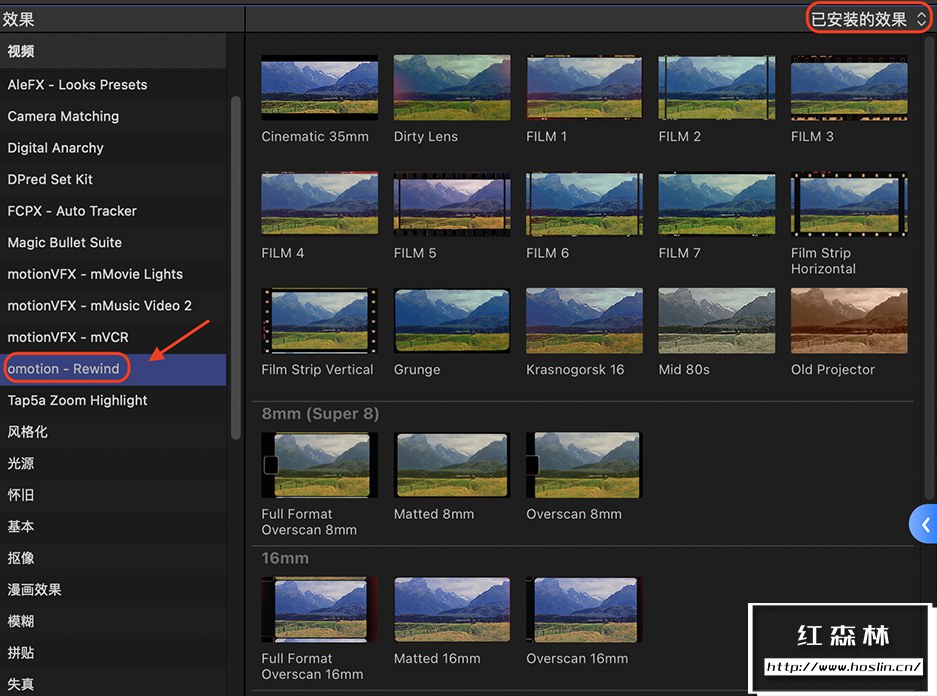Select Matted 16mm effect thumbnail
This screenshot has width=937, height=696.
point(452,609)
